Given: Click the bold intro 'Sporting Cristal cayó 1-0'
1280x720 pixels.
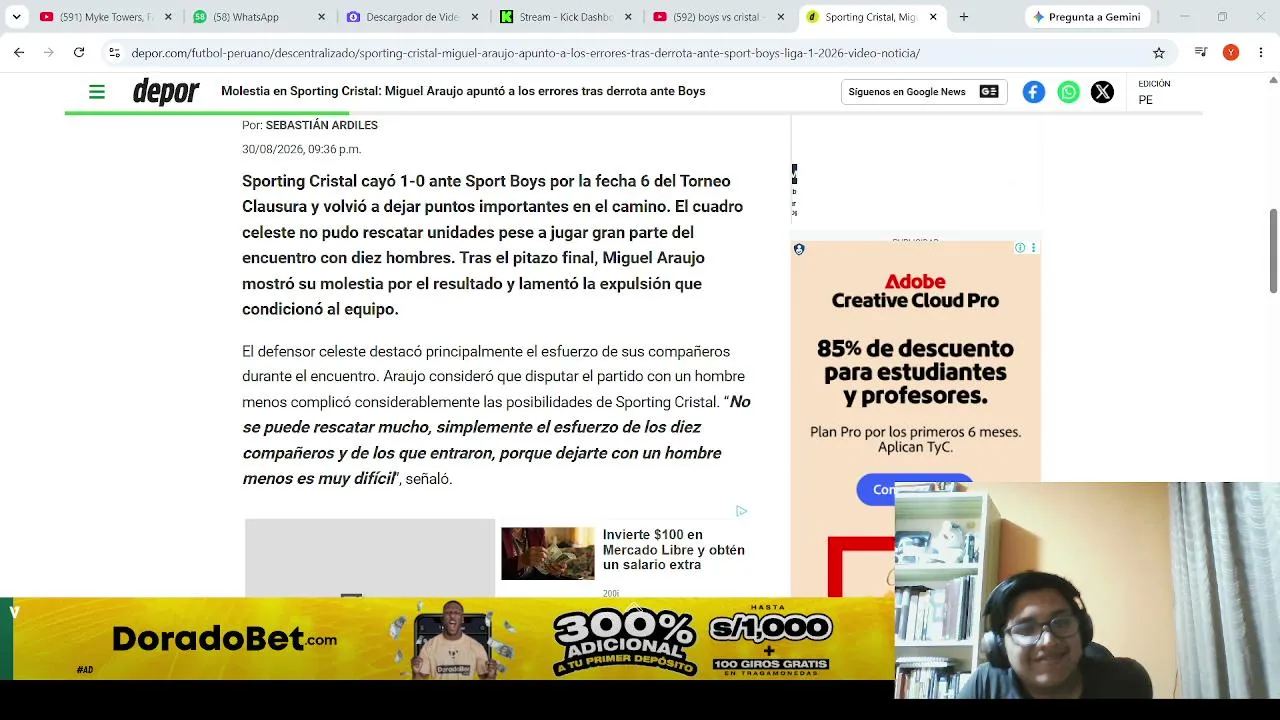Looking at the screenshot, I should point(493,245).
